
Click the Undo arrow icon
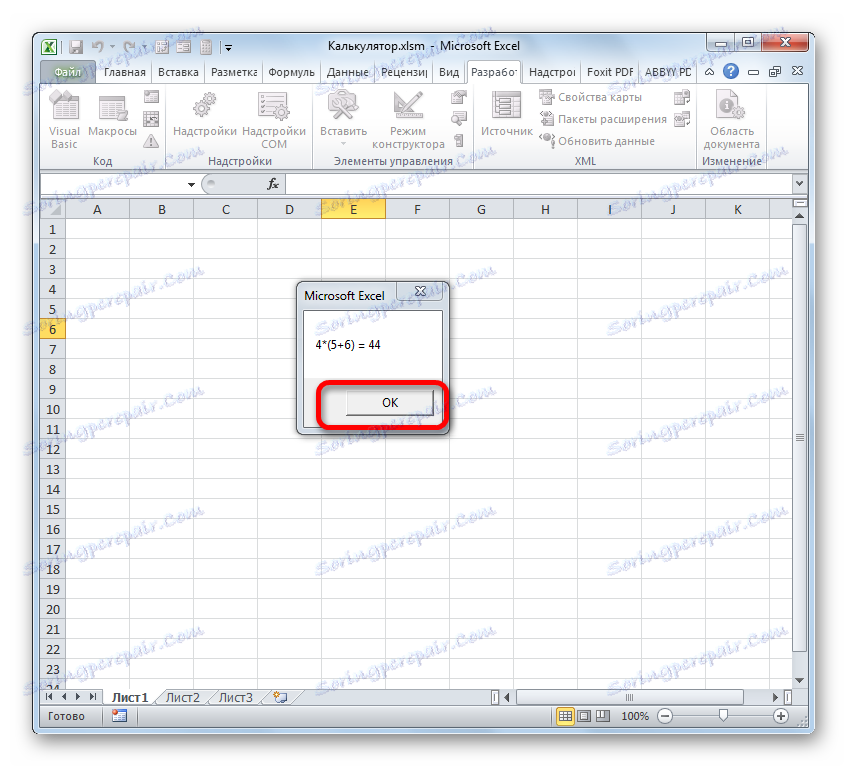(x=97, y=47)
